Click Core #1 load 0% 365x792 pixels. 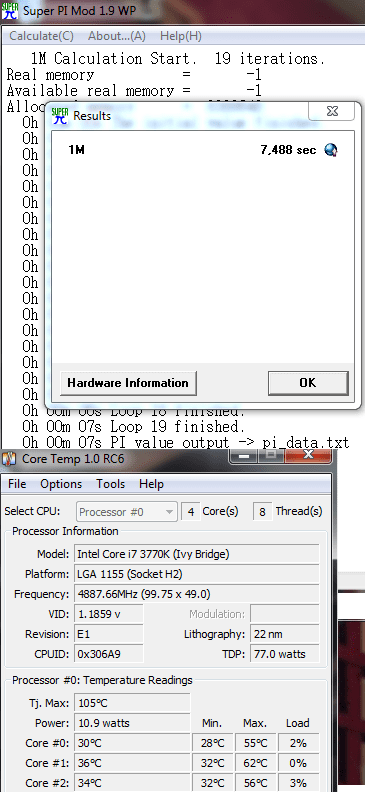point(298,763)
